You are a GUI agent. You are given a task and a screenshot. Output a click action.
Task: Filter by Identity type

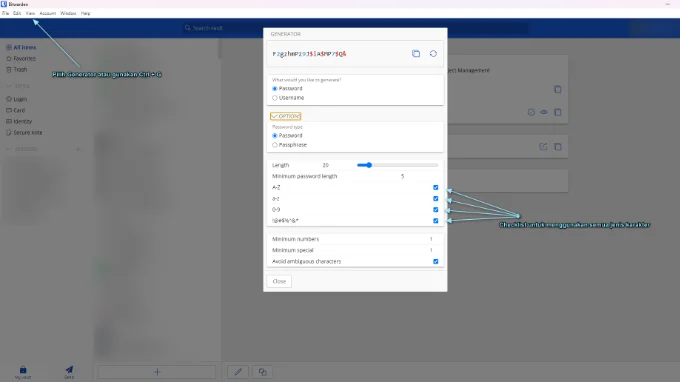[19, 121]
